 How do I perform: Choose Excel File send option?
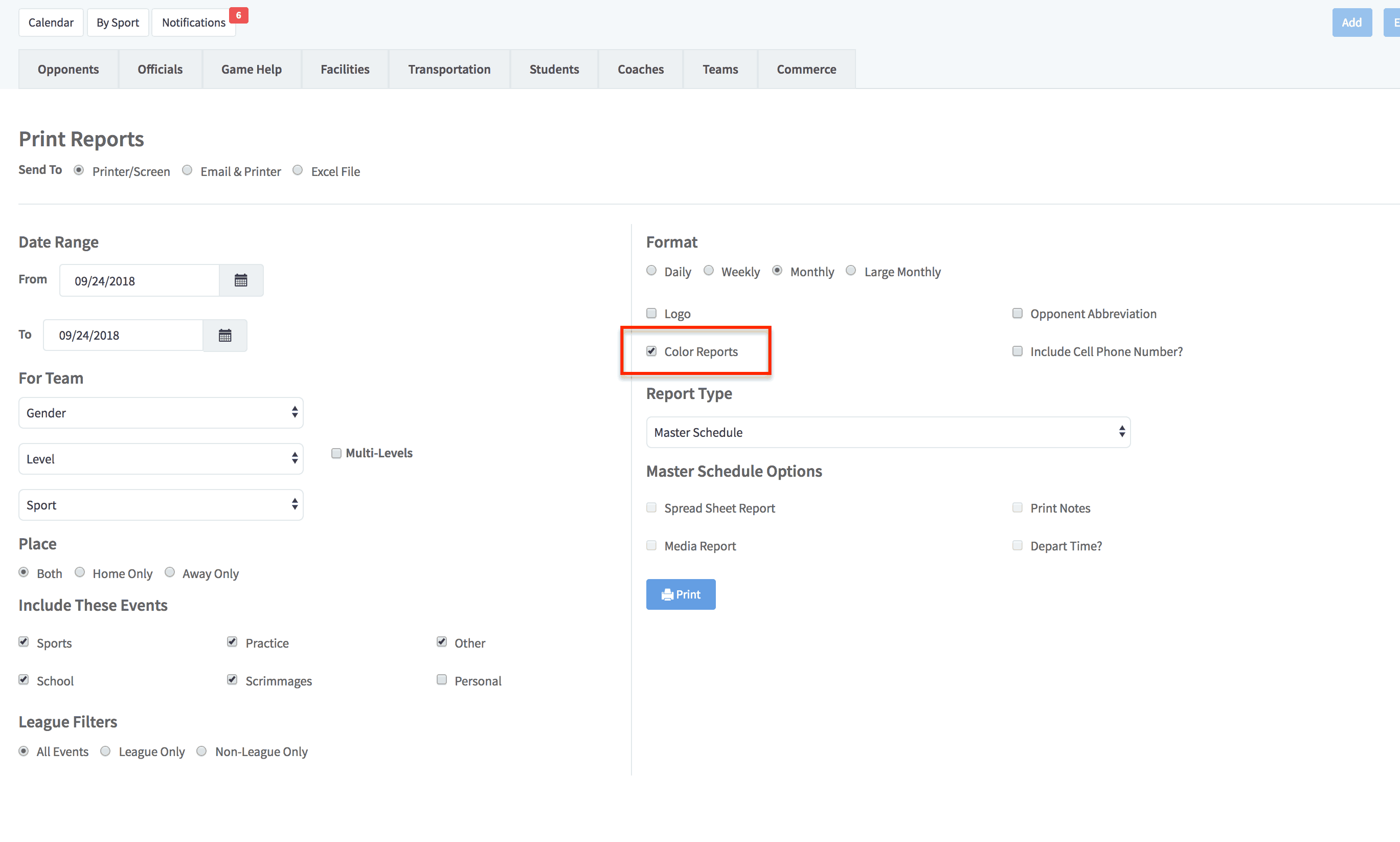click(298, 170)
